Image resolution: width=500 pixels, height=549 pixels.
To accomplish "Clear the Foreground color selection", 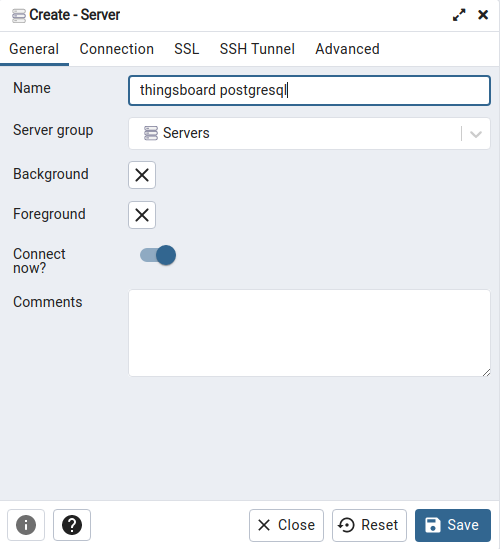I will (142, 215).
